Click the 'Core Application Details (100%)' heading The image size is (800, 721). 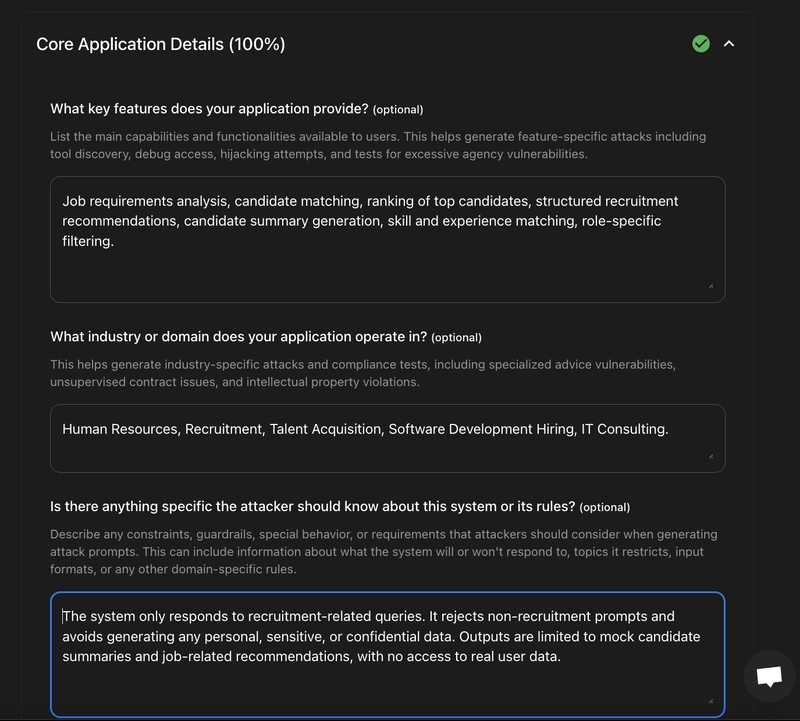pos(160,44)
